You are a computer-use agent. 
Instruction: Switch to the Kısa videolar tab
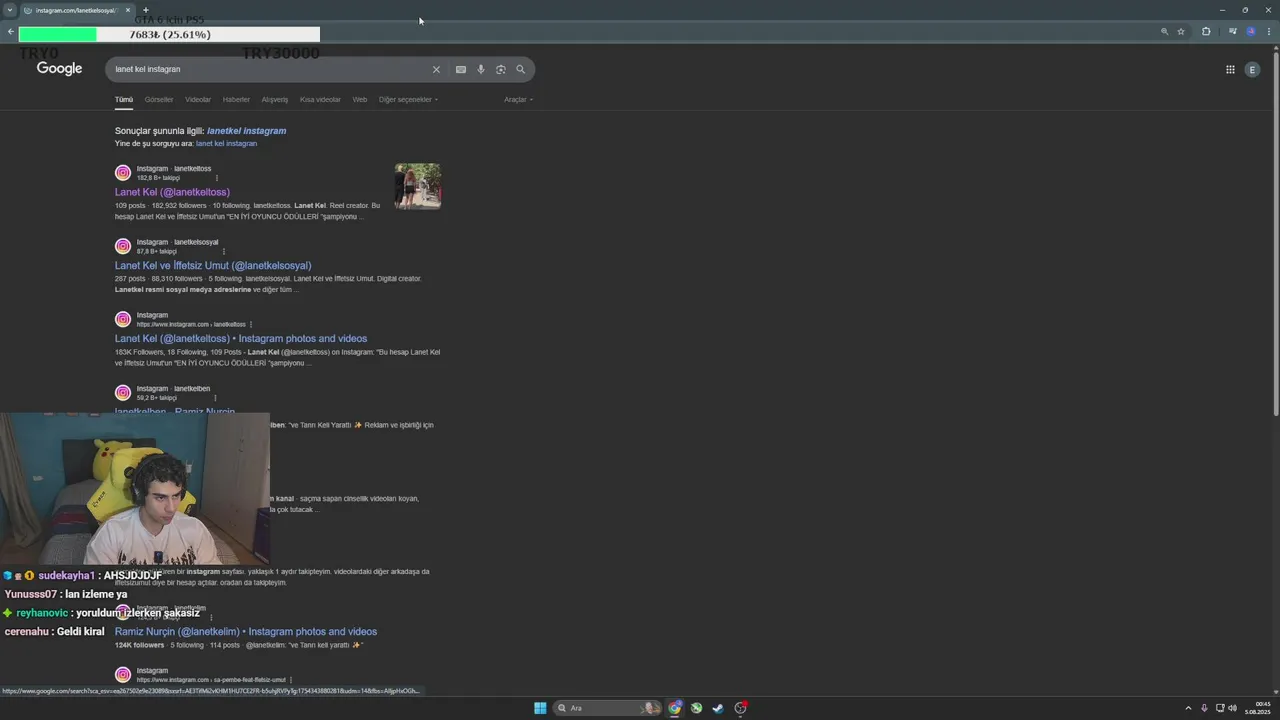[x=320, y=100]
